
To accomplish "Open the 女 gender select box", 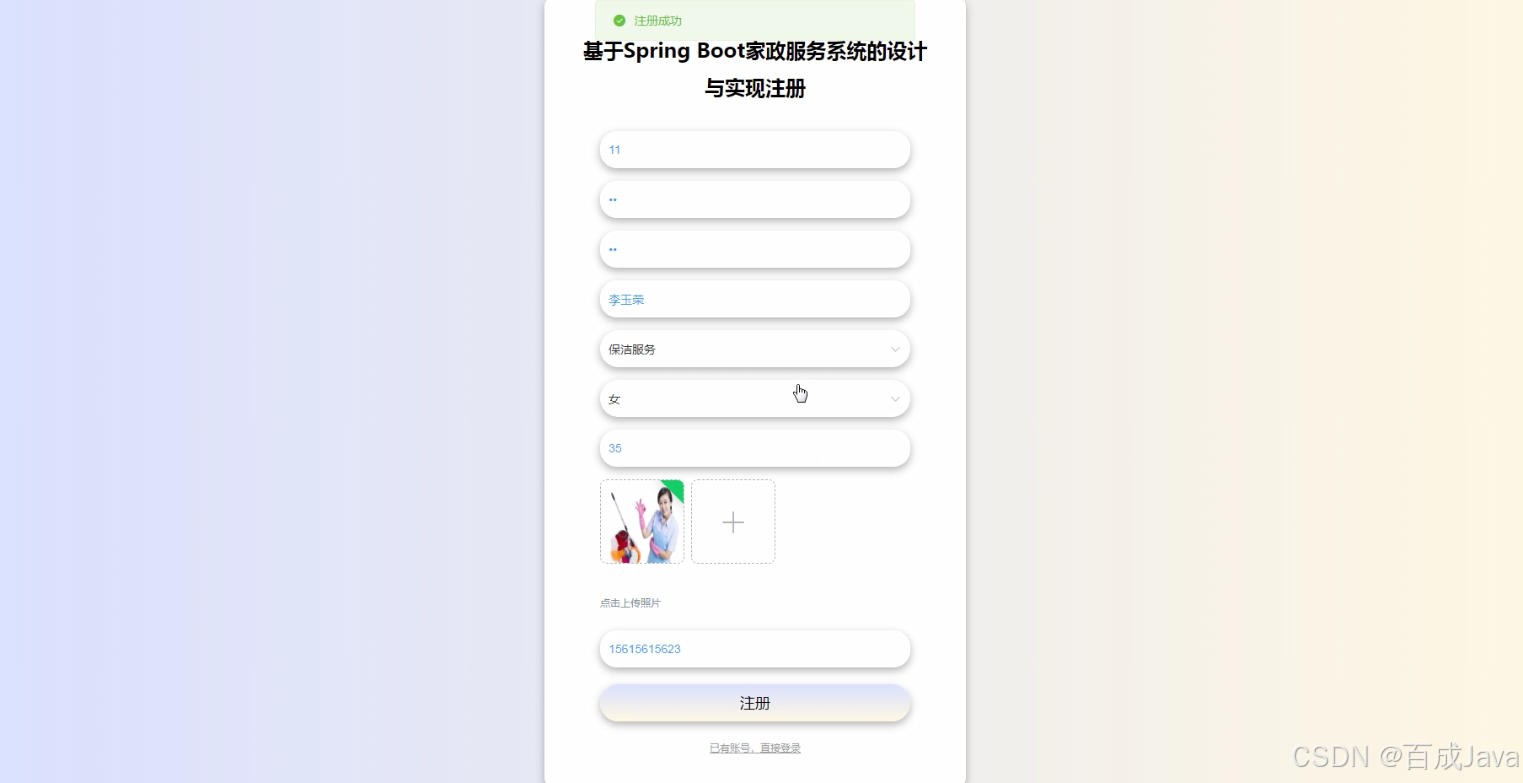I will pos(755,399).
